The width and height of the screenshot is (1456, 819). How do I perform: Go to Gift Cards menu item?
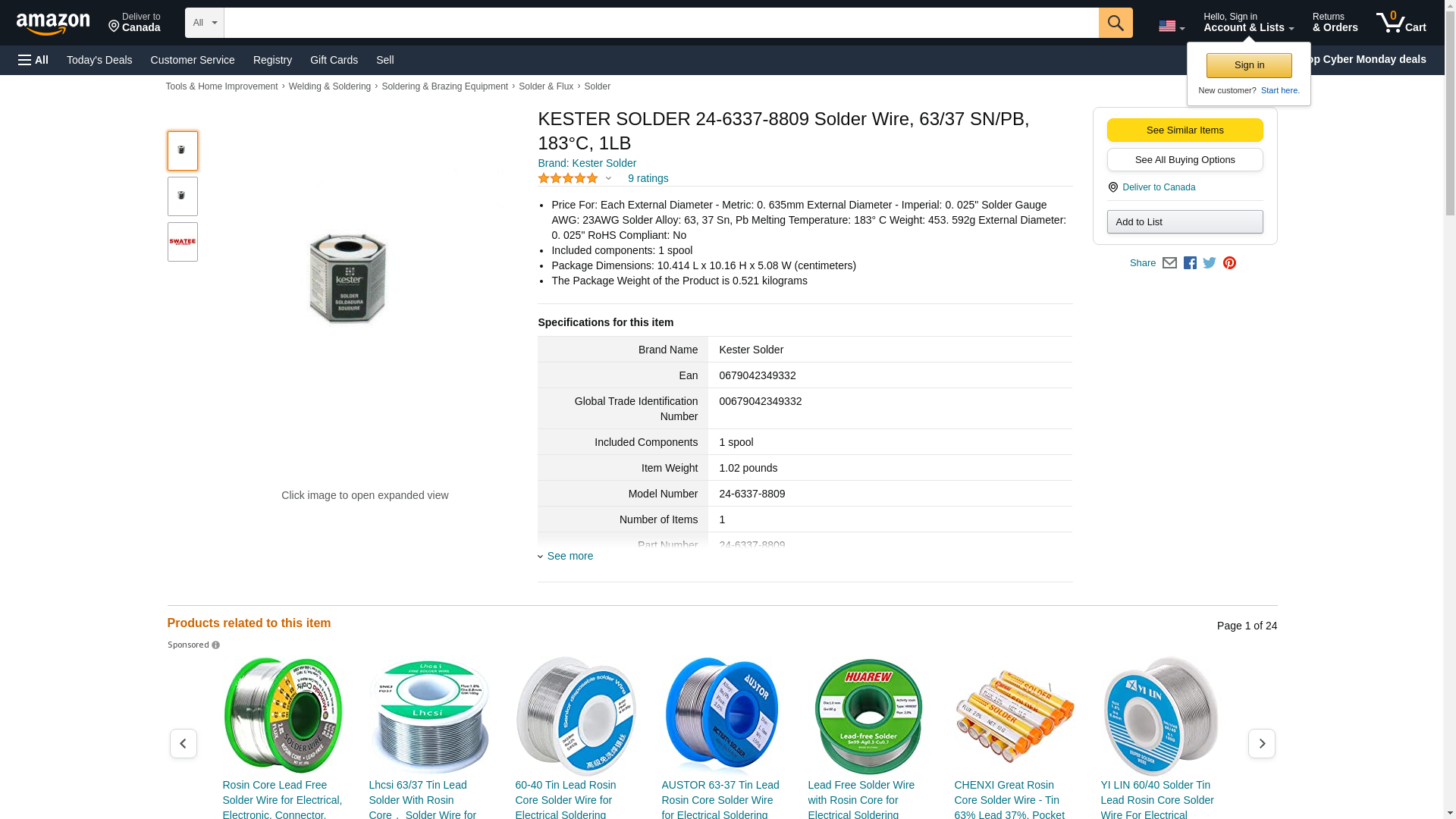pos(334,60)
